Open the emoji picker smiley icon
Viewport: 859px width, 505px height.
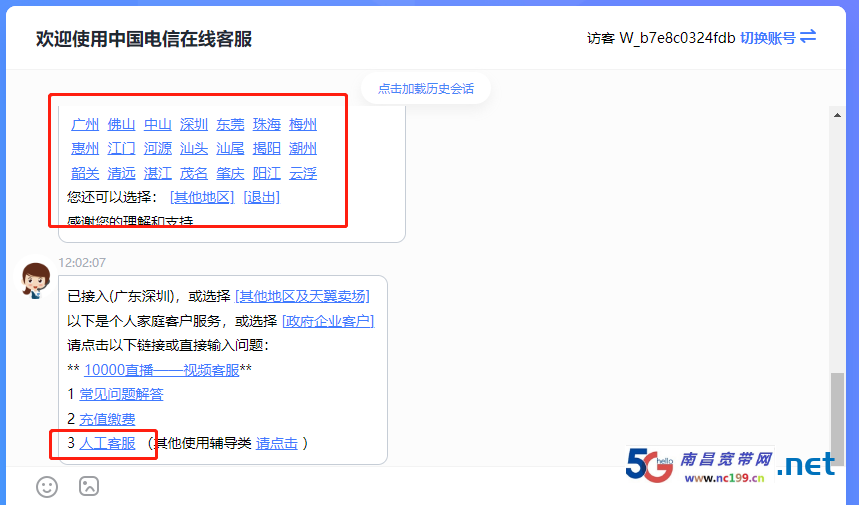tap(47, 486)
